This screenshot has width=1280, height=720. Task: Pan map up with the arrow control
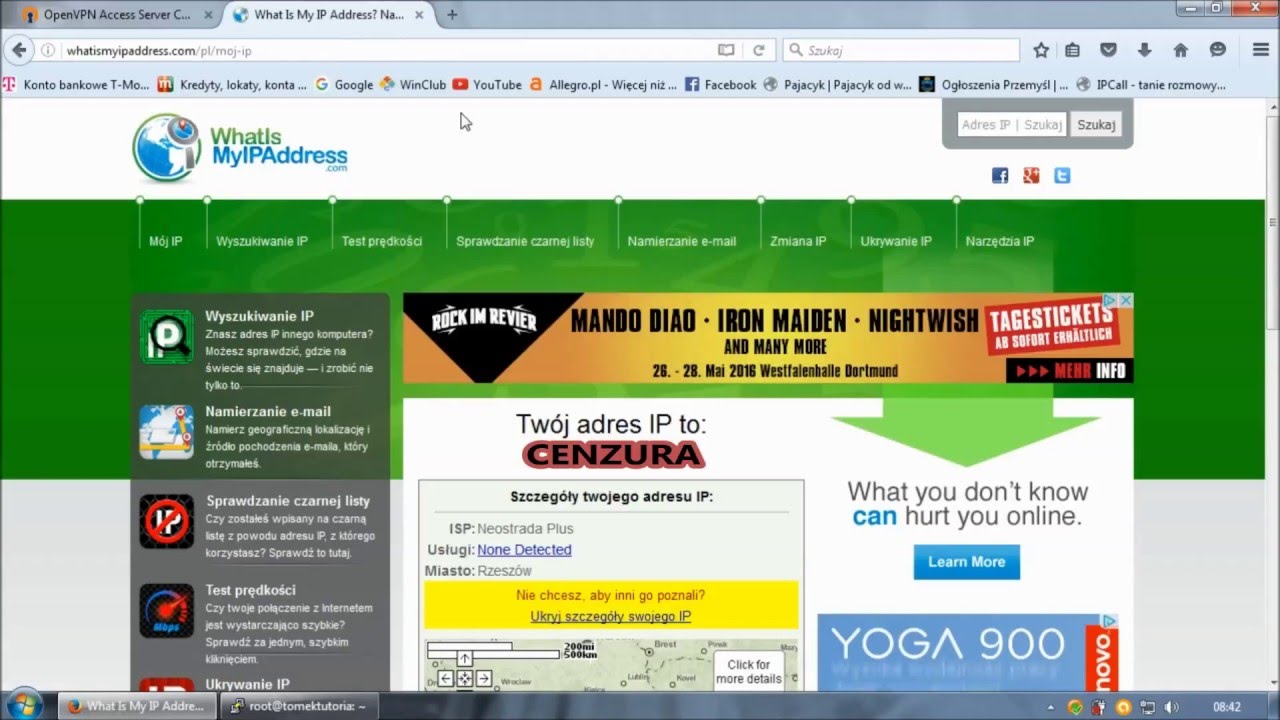point(465,659)
